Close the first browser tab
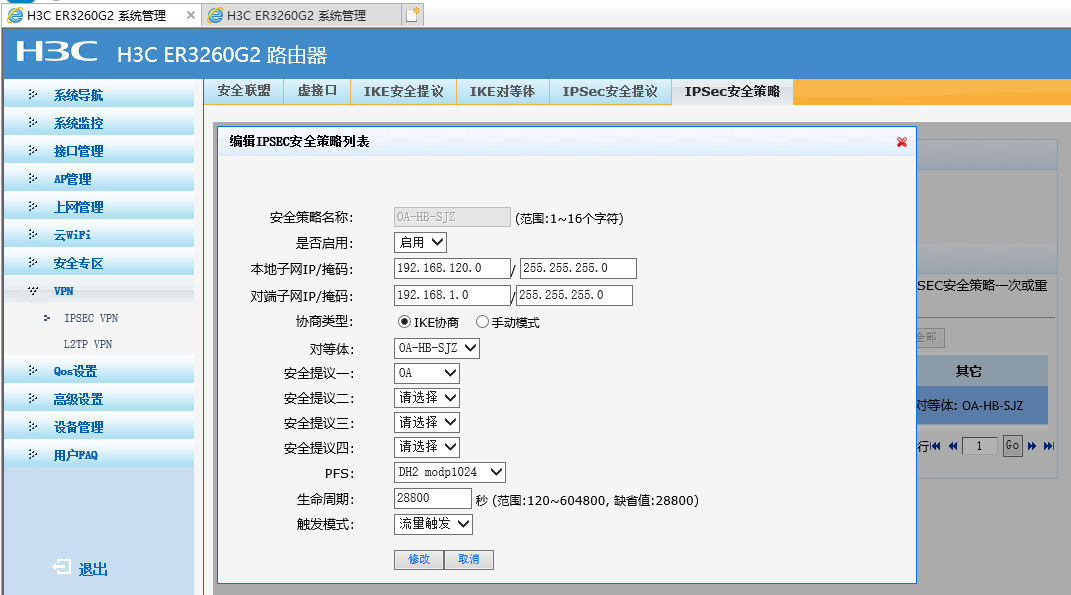This screenshot has height=595, width=1071. click(x=191, y=15)
